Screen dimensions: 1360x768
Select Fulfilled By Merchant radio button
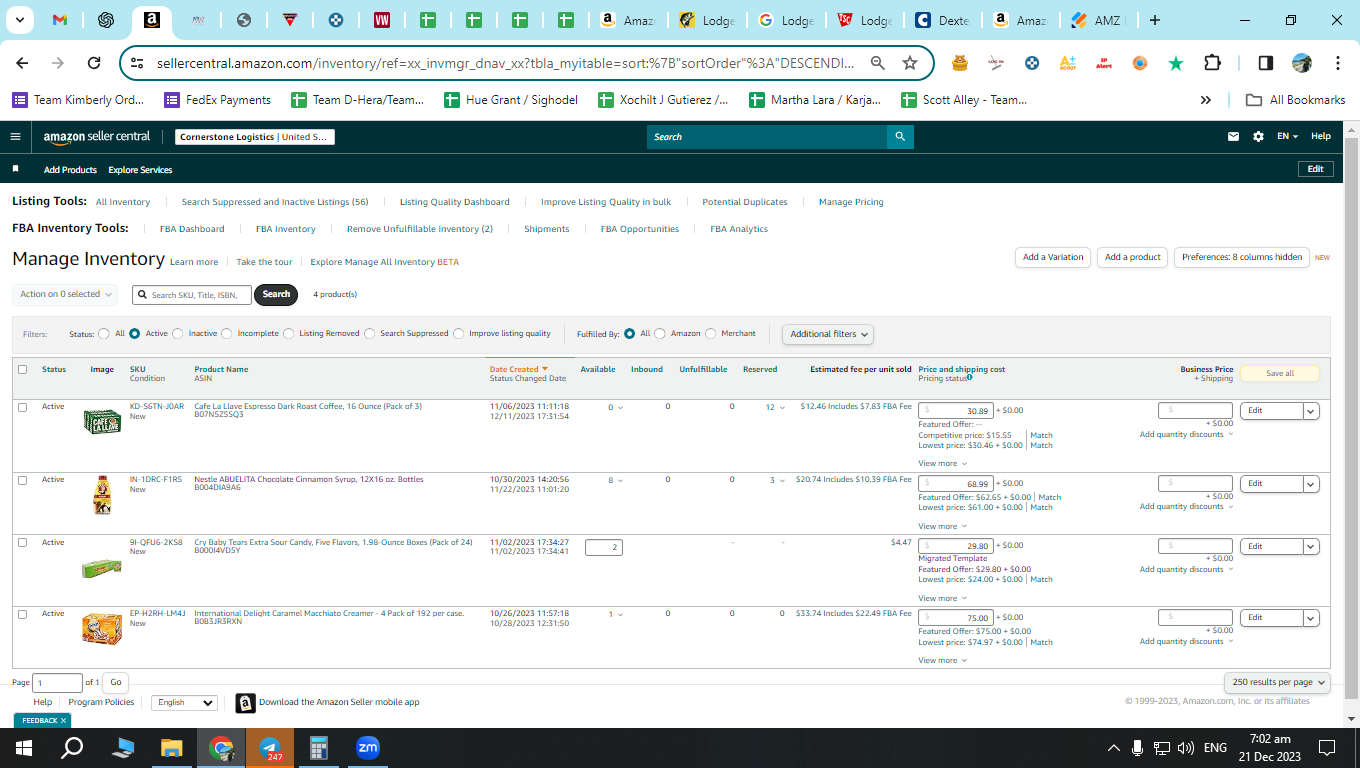pyautogui.click(x=711, y=334)
